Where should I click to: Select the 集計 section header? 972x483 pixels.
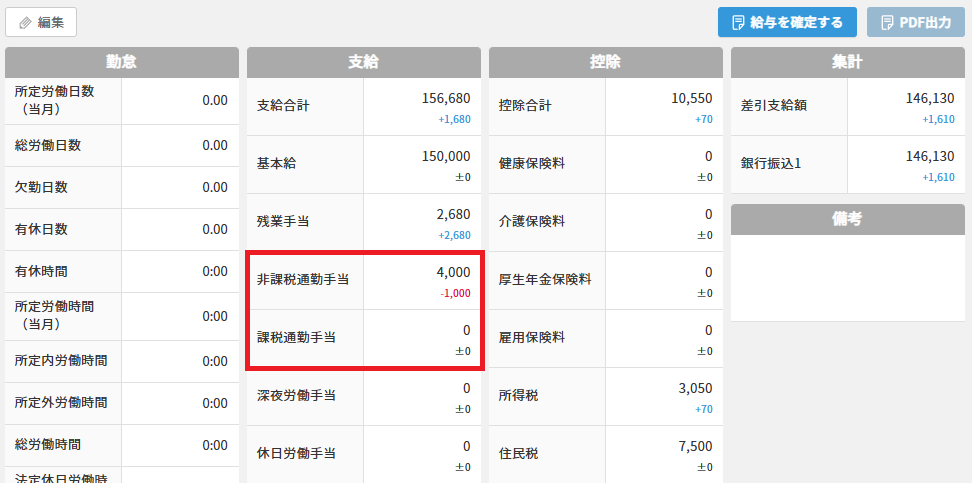pos(847,62)
